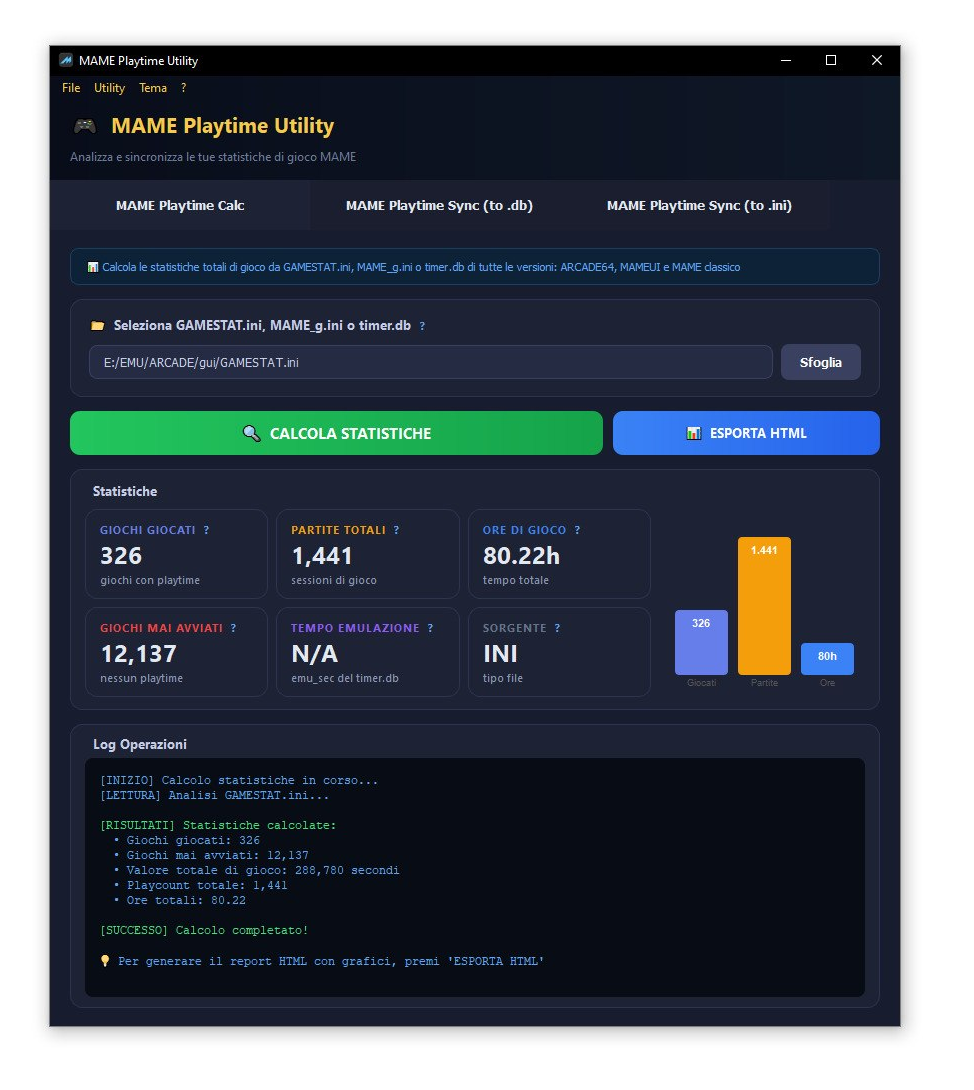974x1090 pixels.
Task: Click the 12,137 giochi mai avviati value
Action: tap(139, 654)
